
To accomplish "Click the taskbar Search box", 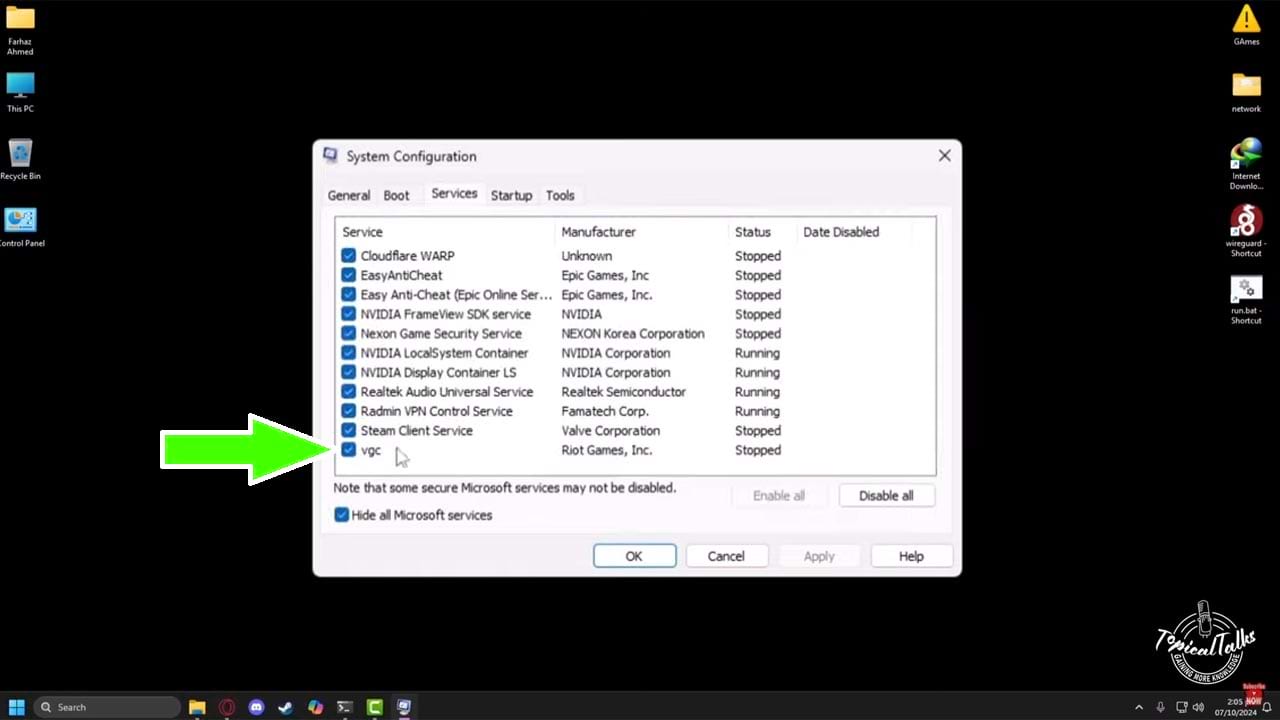I will pyautogui.click(x=107, y=707).
